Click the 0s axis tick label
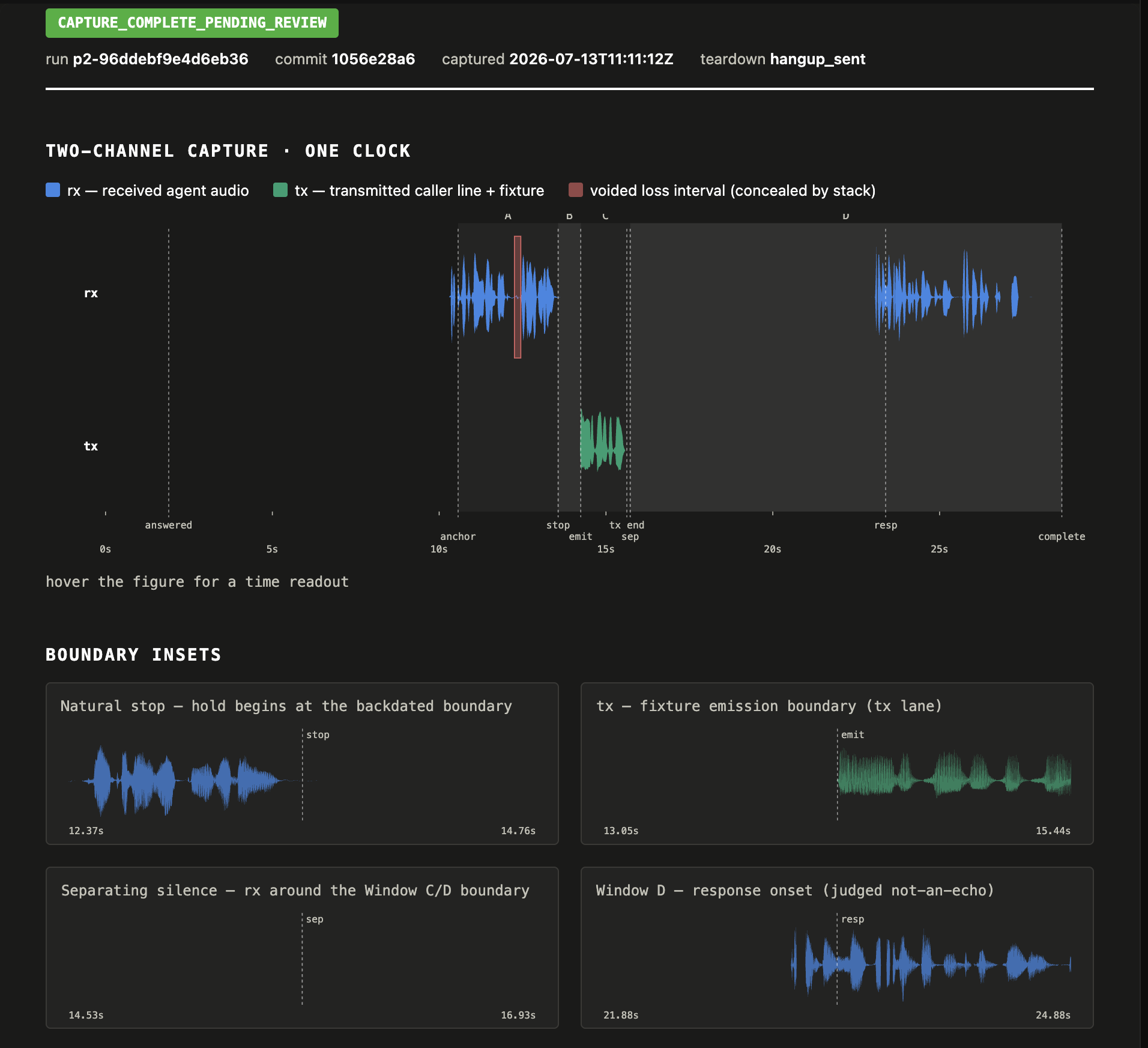Screen dimensions: 1148x1048 point(105,549)
